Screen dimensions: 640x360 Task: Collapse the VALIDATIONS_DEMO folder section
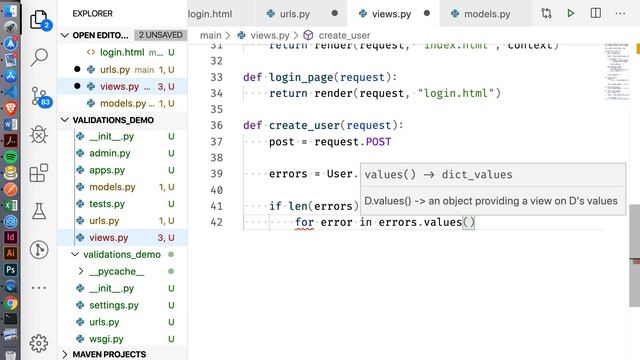point(64,120)
